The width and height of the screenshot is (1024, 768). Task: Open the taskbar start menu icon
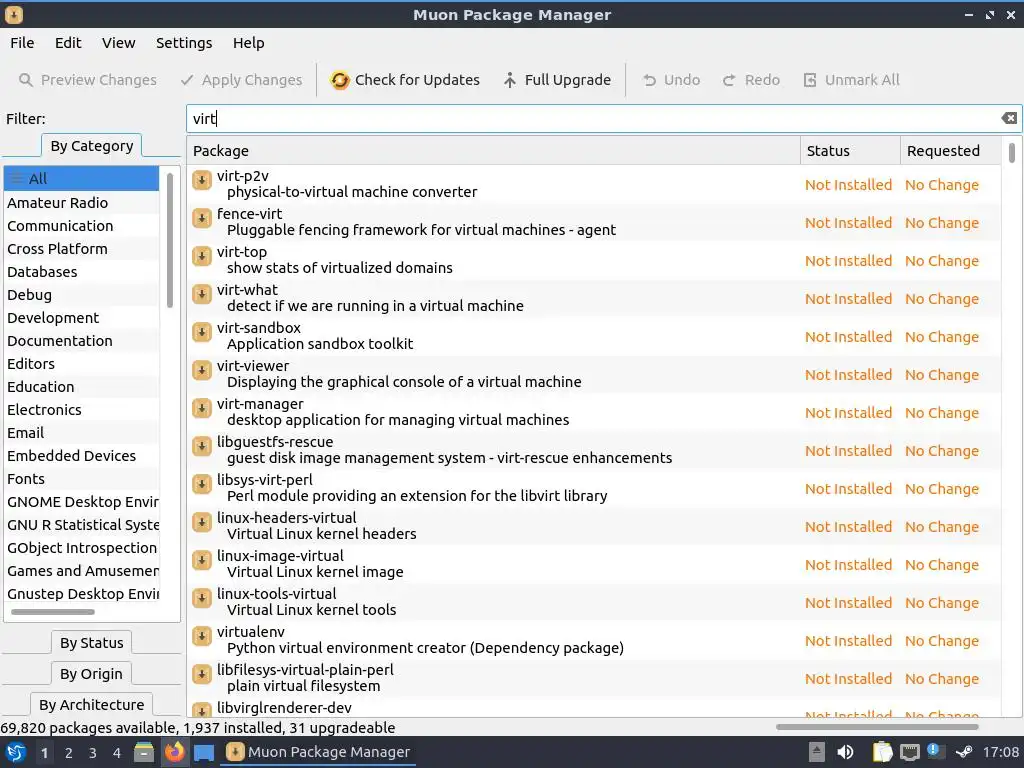(x=16, y=752)
